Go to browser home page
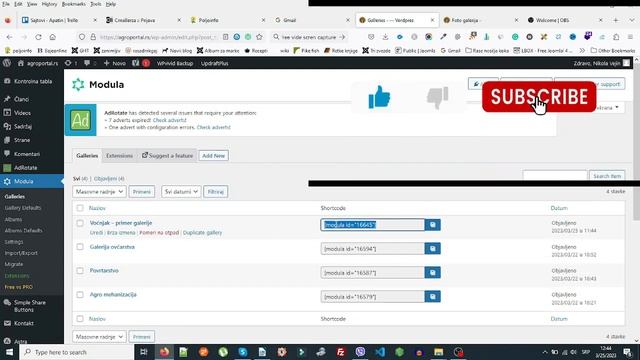 tap(53, 37)
